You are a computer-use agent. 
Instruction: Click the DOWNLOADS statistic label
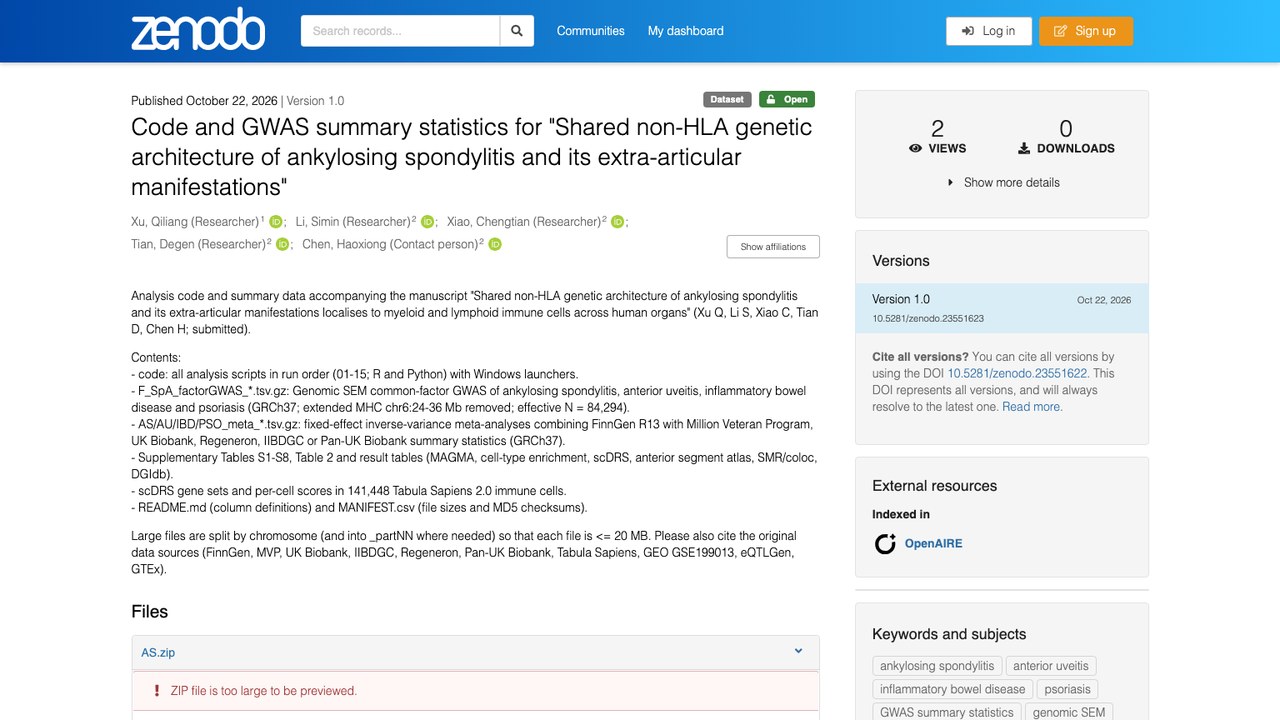(1066, 148)
